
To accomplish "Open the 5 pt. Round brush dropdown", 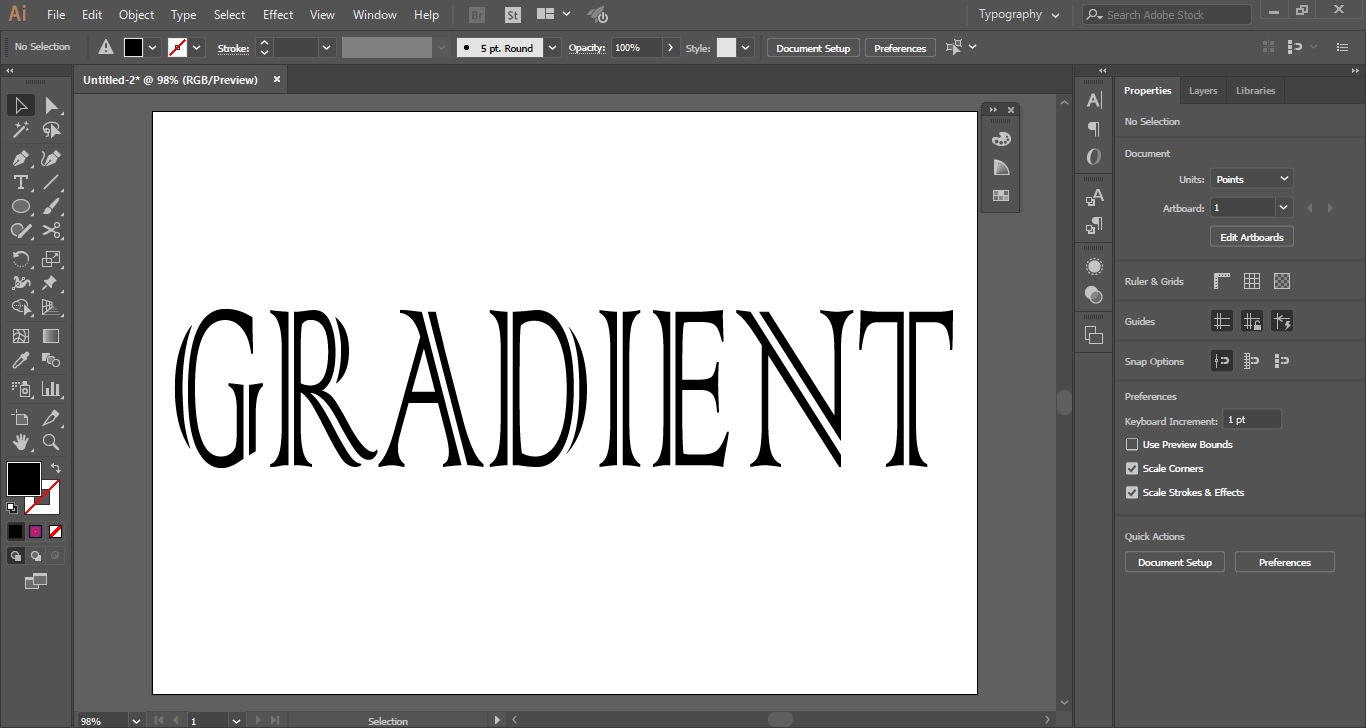I will [552, 48].
